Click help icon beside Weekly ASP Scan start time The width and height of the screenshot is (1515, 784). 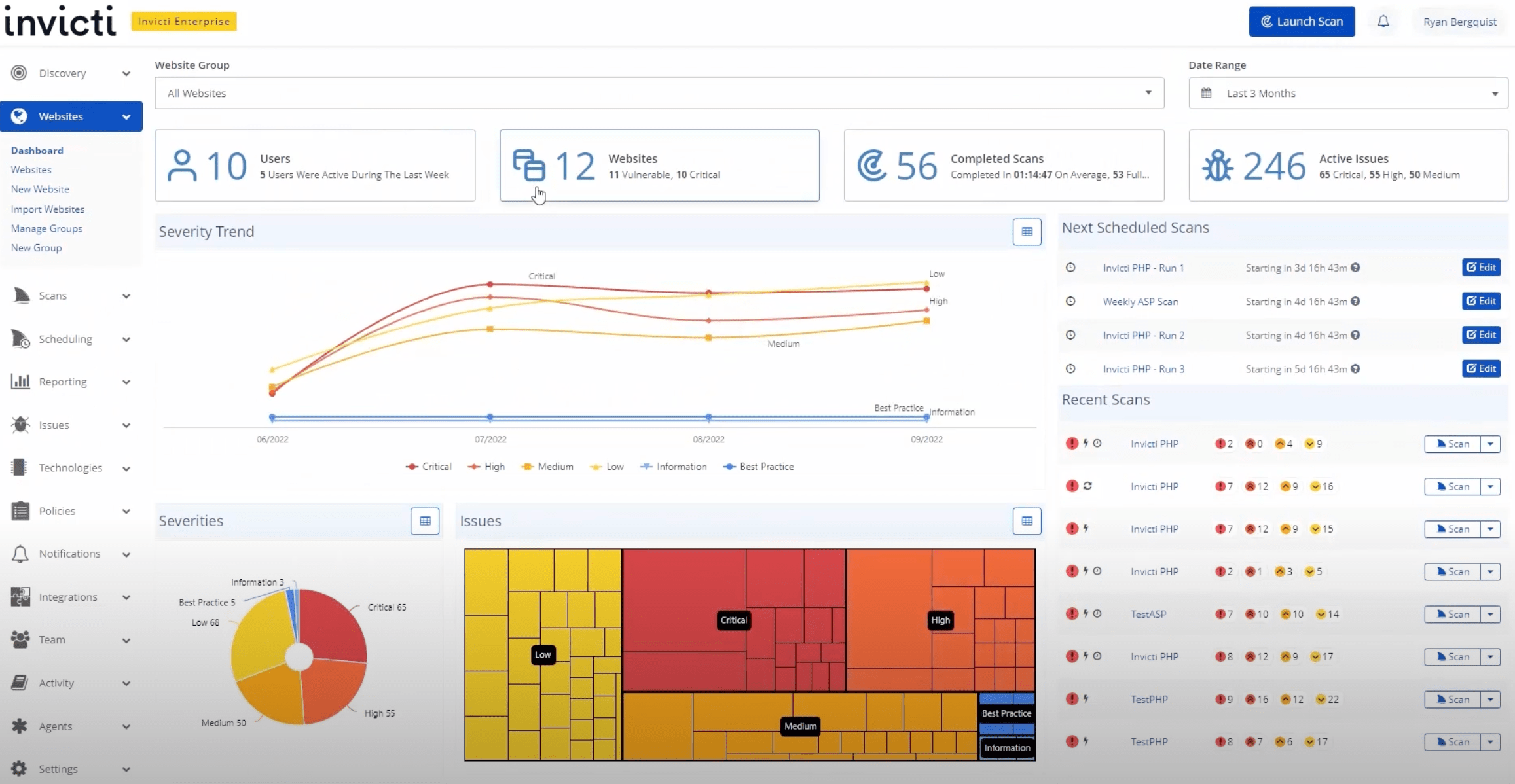tap(1355, 301)
